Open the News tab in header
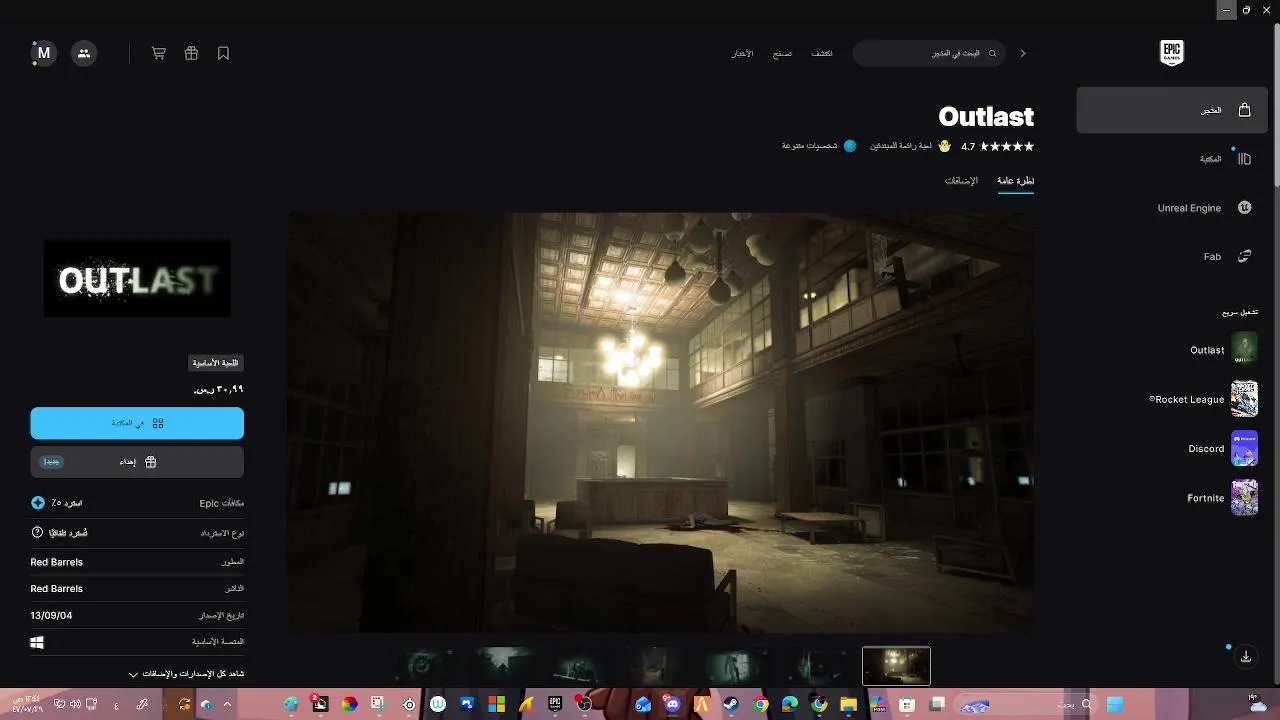 click(x=742, y=53)
